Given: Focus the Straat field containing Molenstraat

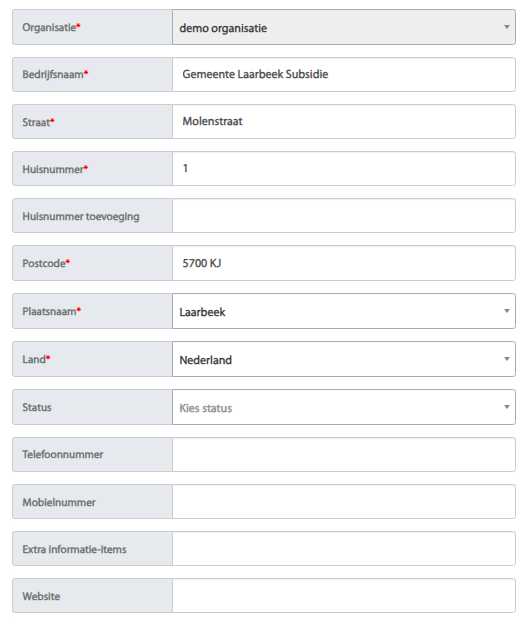Looking at the screenshot, I should coord(344,122).
